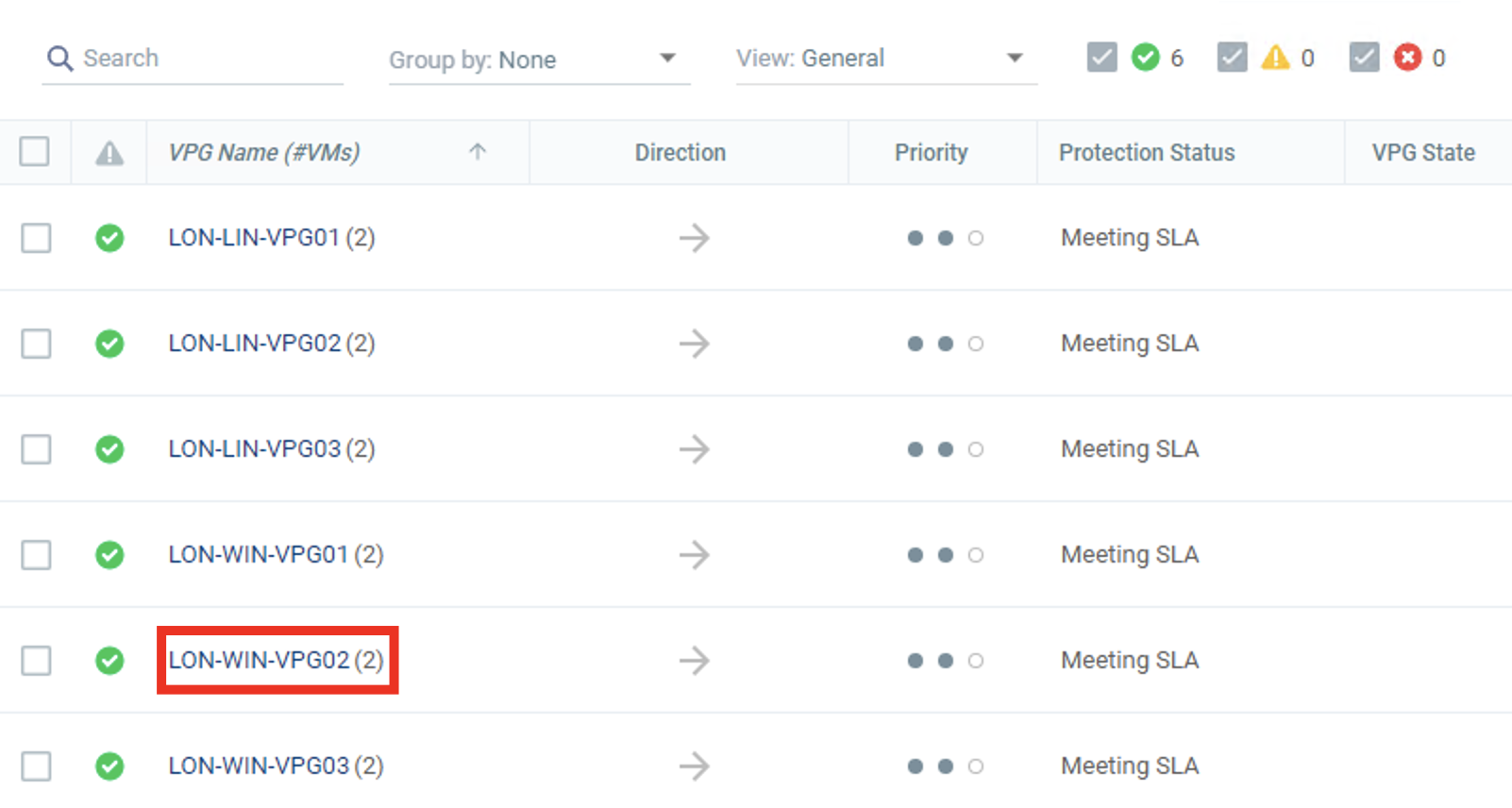Viewport: 1512px width, 808px height.
Task: Click the sort ascending arrow in VPG Name column
Action: pyautogui.click(x=478, y=152)
